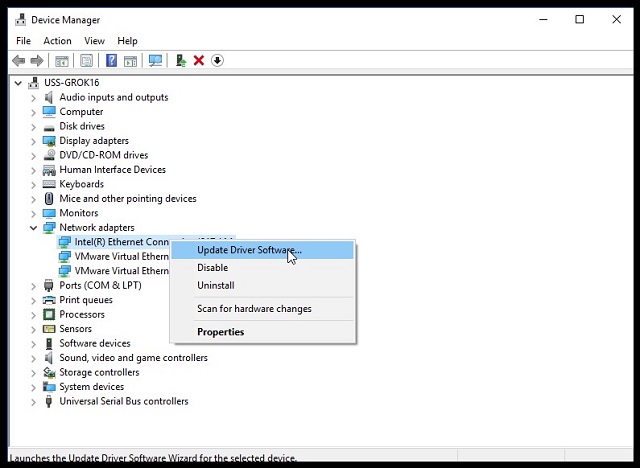Open the Action menu
Screen dimensions: 640x468
tap(57, 41)
